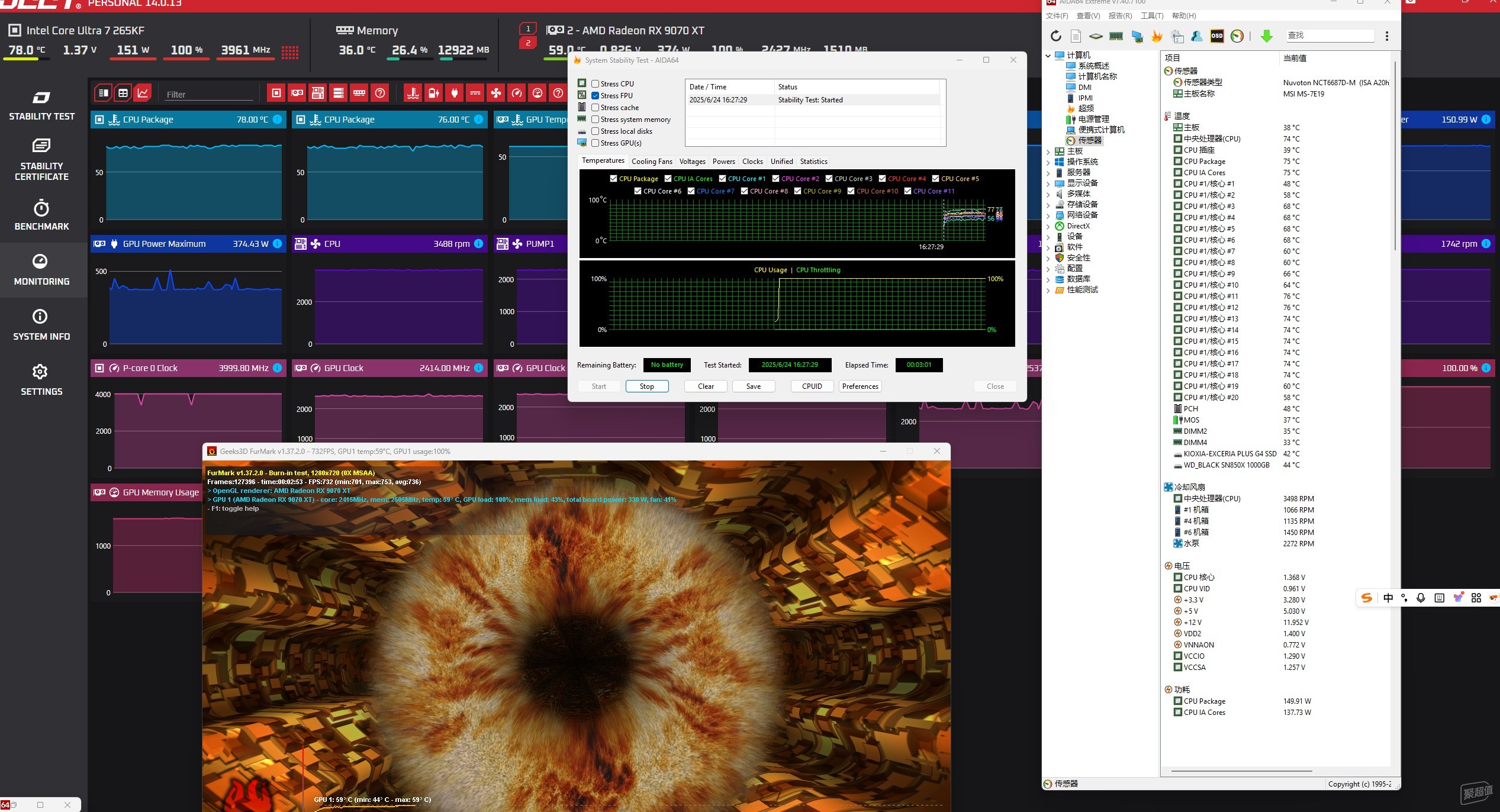Click the AIDA64 refresh toolbar icon
This screenshot has width=1500, height=812.
point(1056,36)
